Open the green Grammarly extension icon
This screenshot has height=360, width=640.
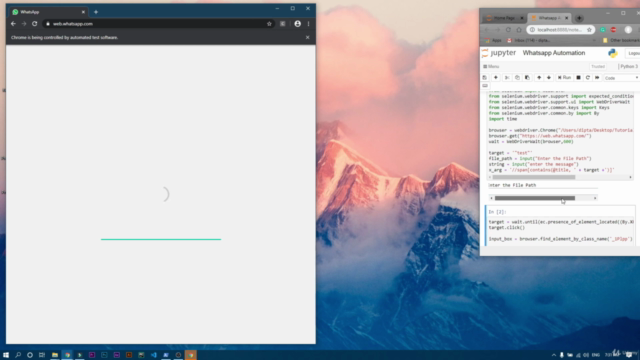[x=603, y=30]
